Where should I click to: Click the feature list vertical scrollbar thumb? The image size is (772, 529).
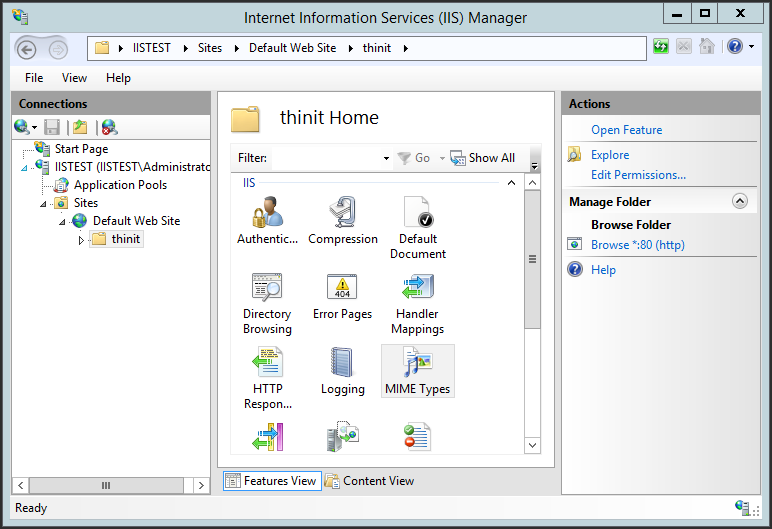(532, 260)
